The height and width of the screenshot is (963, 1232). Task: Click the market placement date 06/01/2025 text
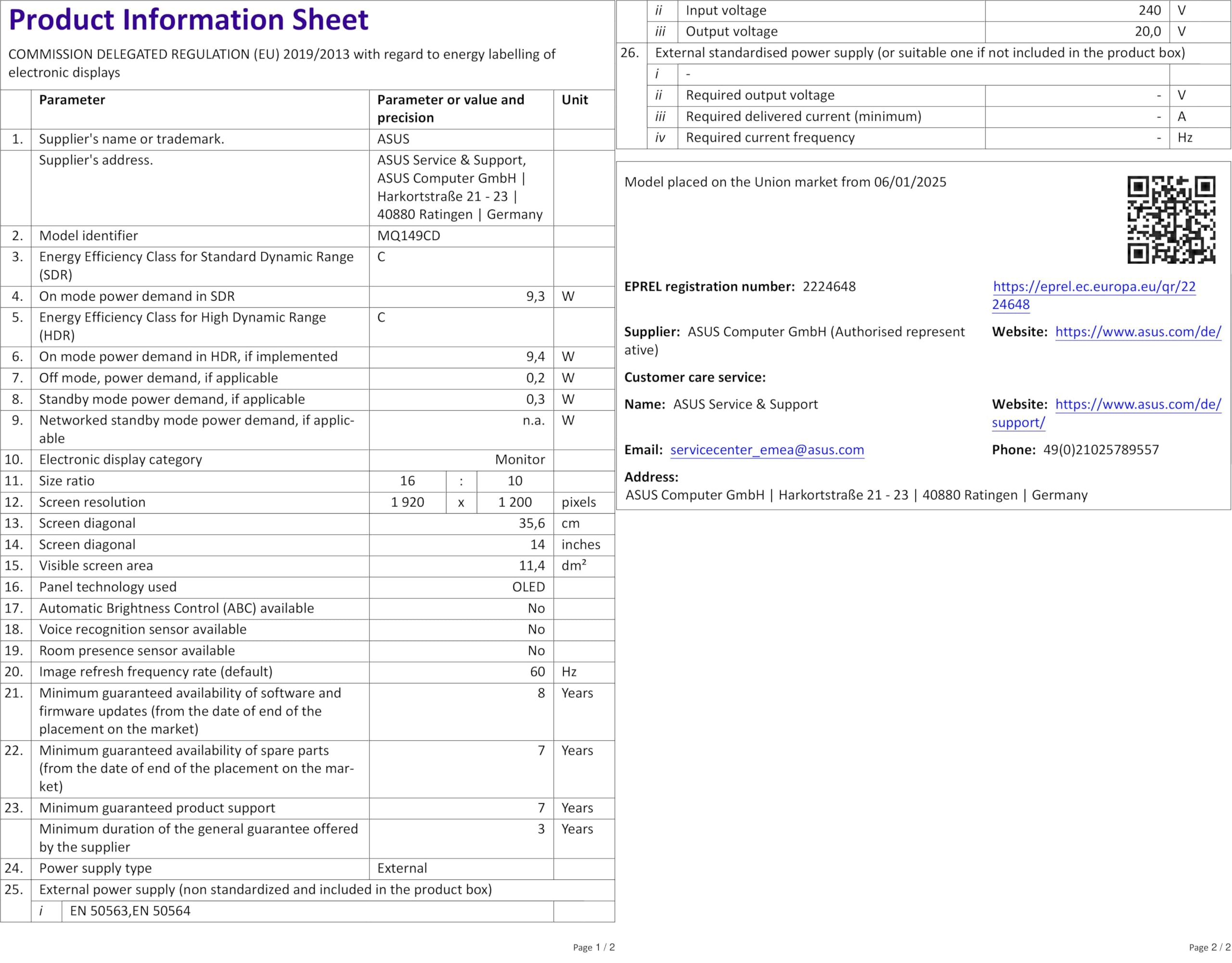[910, 182]
